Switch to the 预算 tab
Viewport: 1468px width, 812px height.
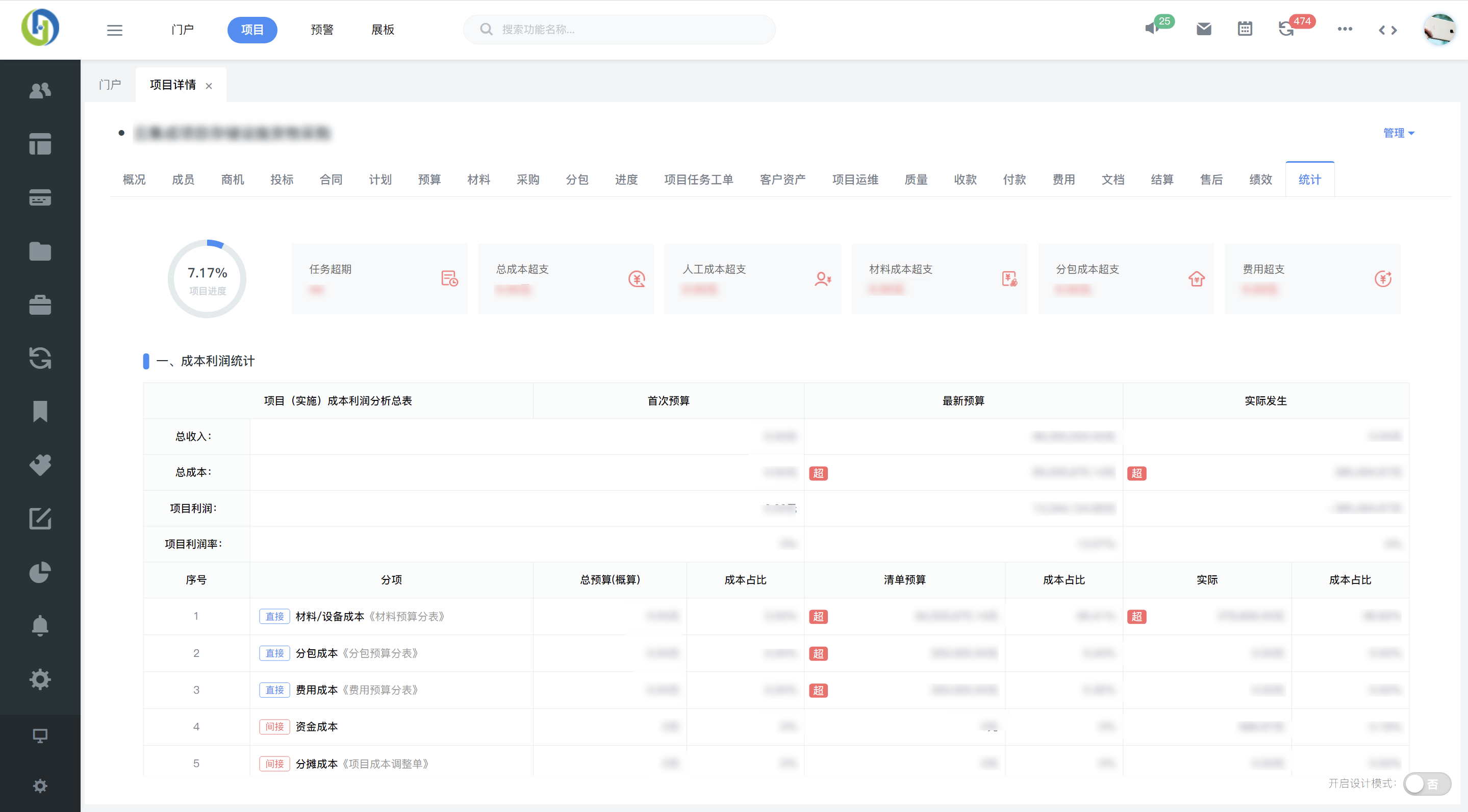coord(429,180)
